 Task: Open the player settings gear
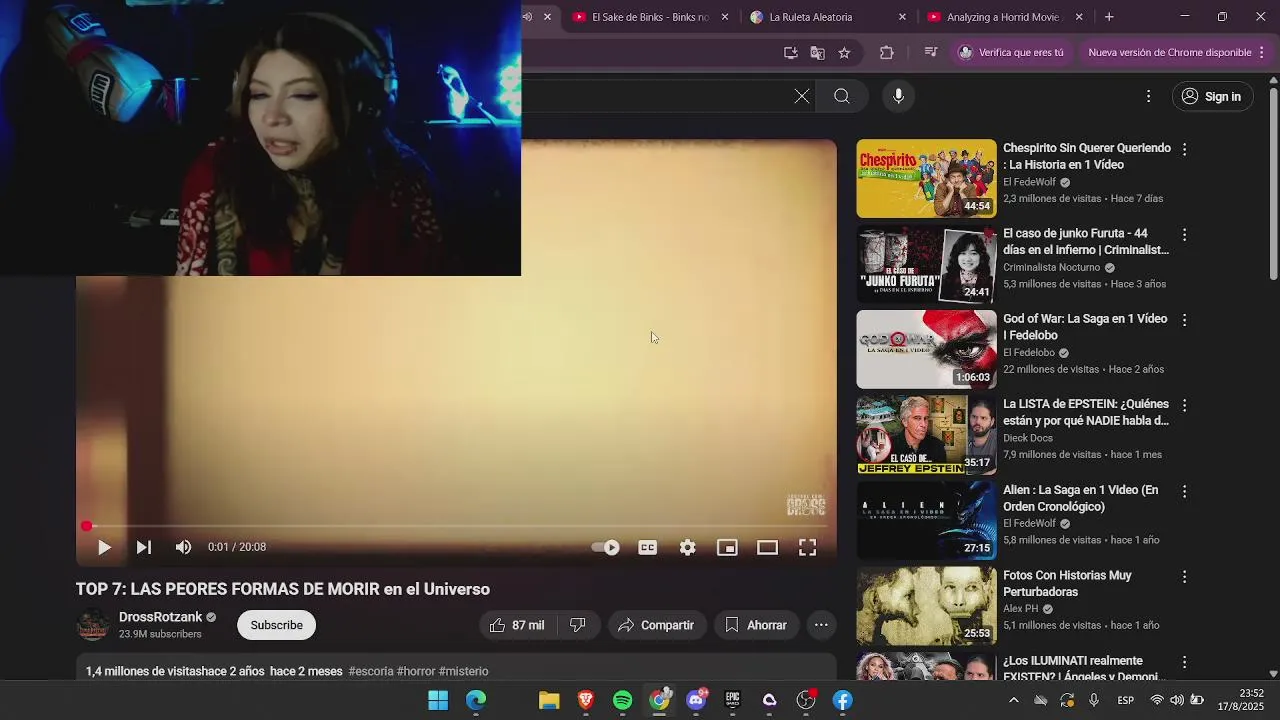coord(688,547)
